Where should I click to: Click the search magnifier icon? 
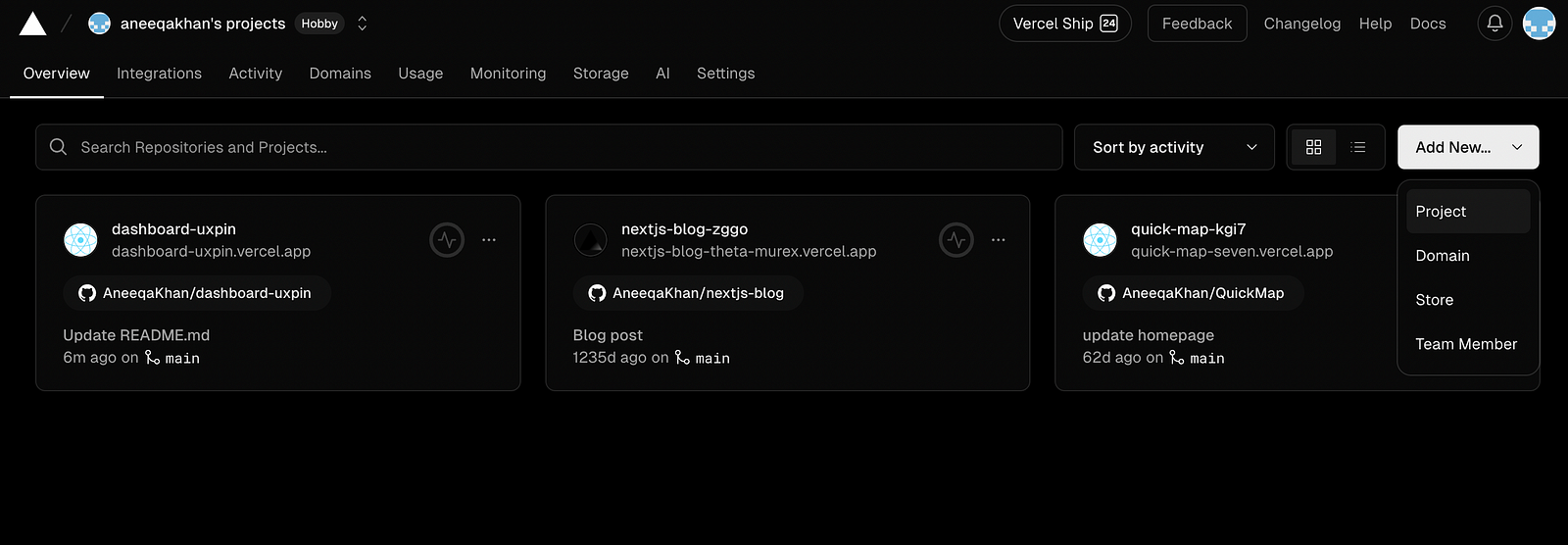pos(59,147)
